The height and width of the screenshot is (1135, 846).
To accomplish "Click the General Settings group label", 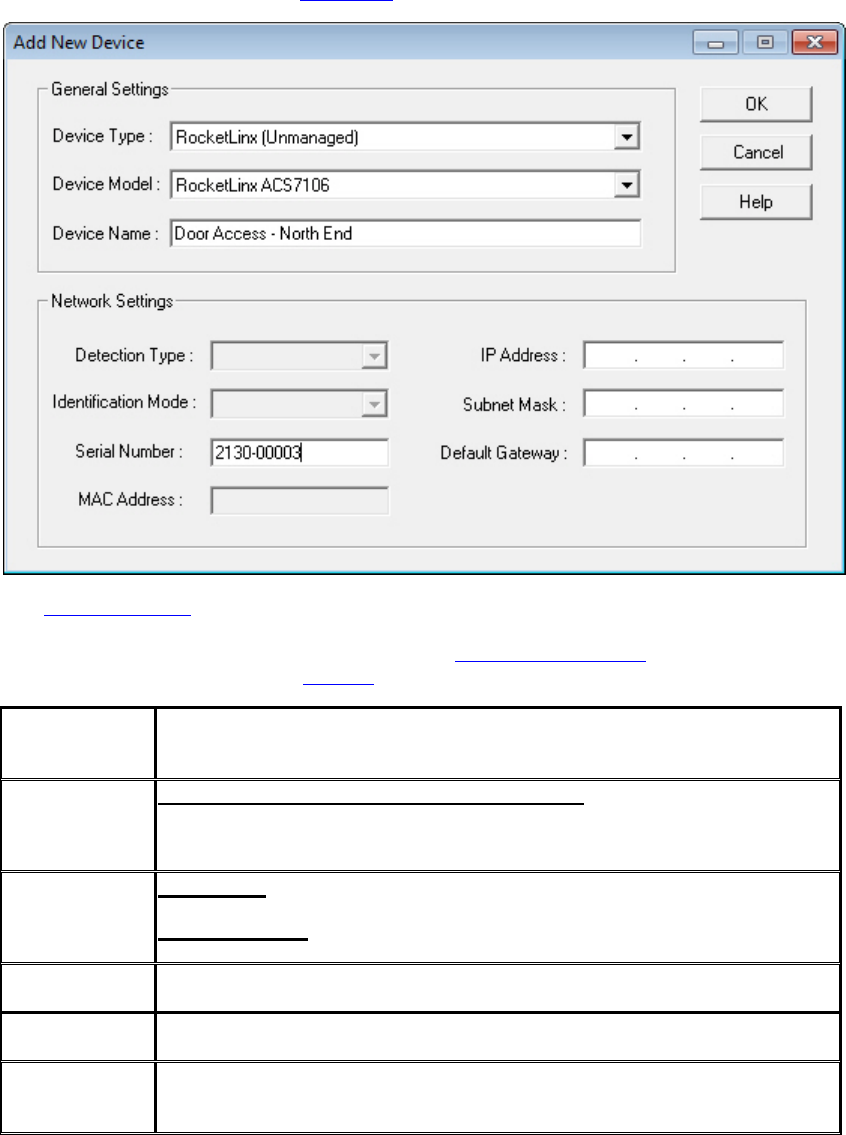I will click(110, 90).
